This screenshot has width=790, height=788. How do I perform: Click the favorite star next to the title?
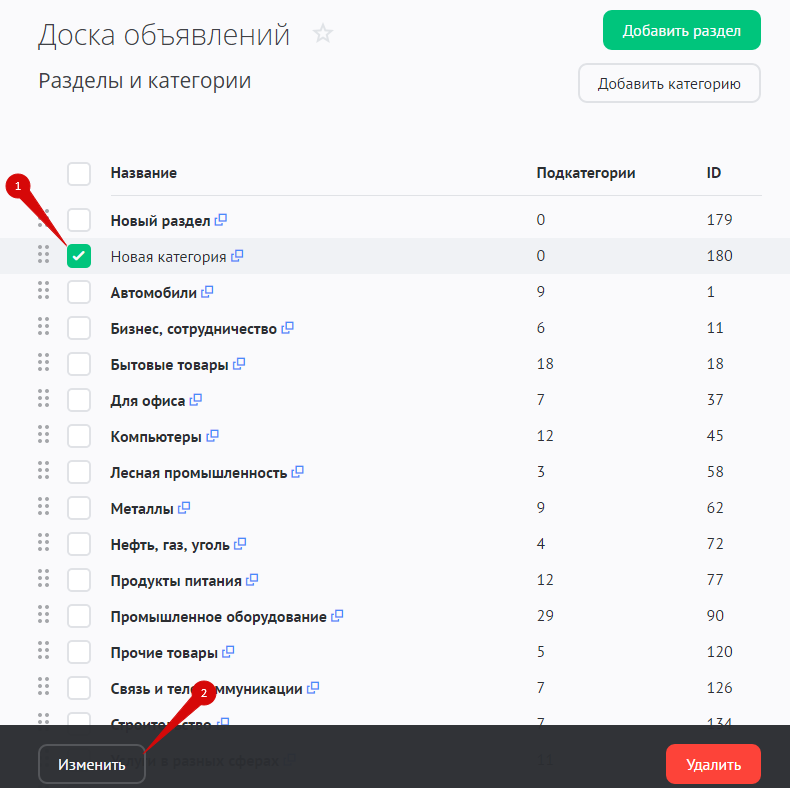322,34
